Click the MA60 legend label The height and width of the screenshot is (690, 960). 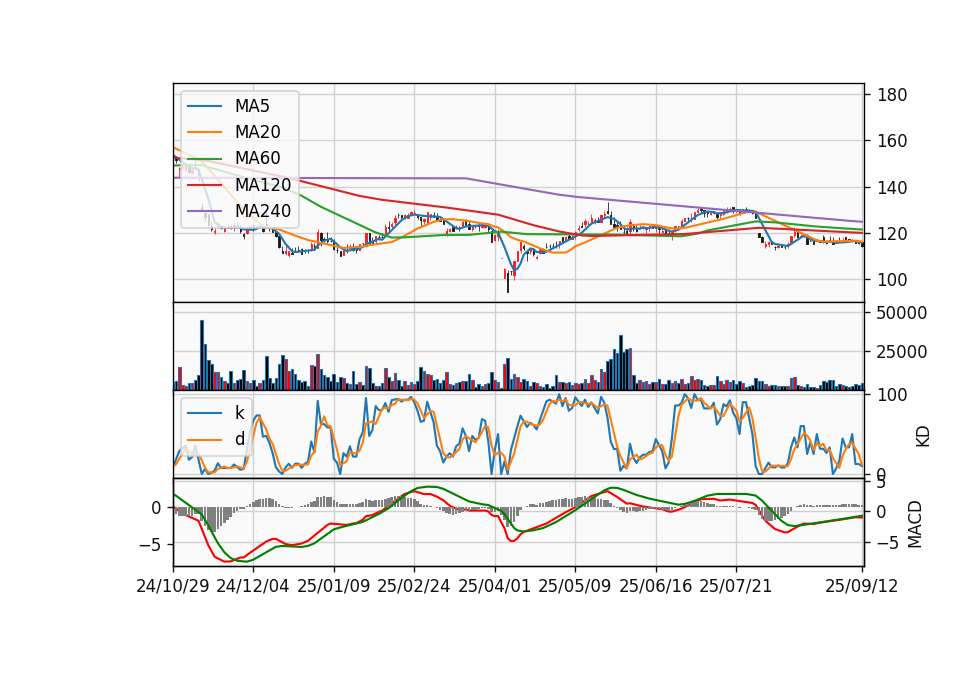257,158
